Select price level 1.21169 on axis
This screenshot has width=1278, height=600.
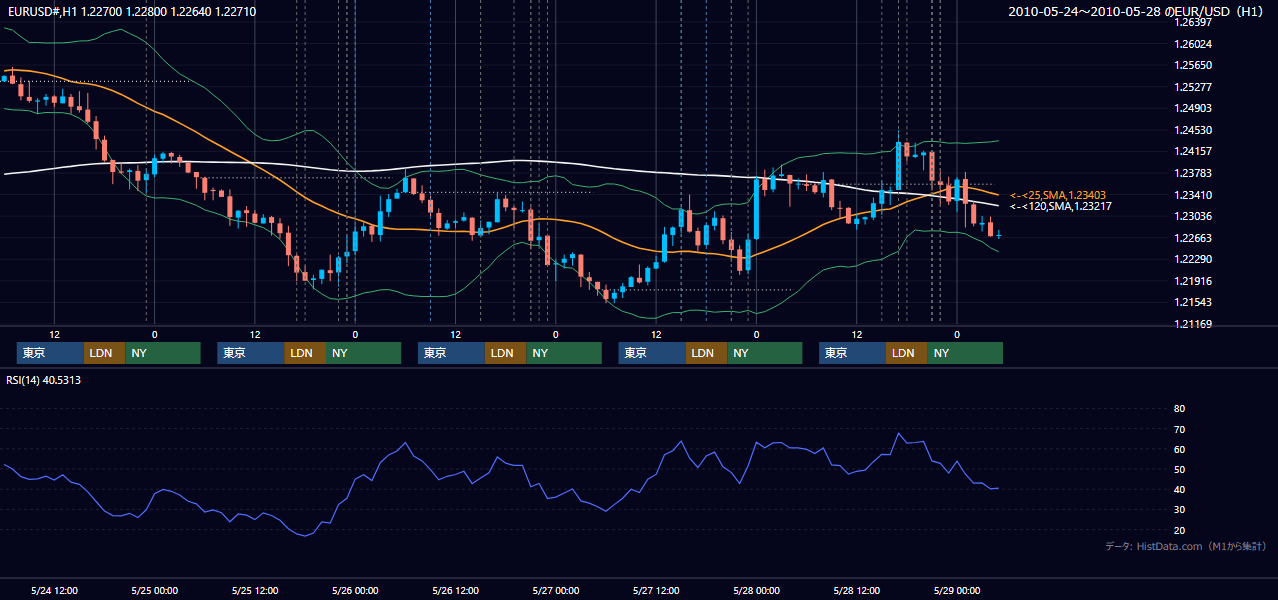1192,324
